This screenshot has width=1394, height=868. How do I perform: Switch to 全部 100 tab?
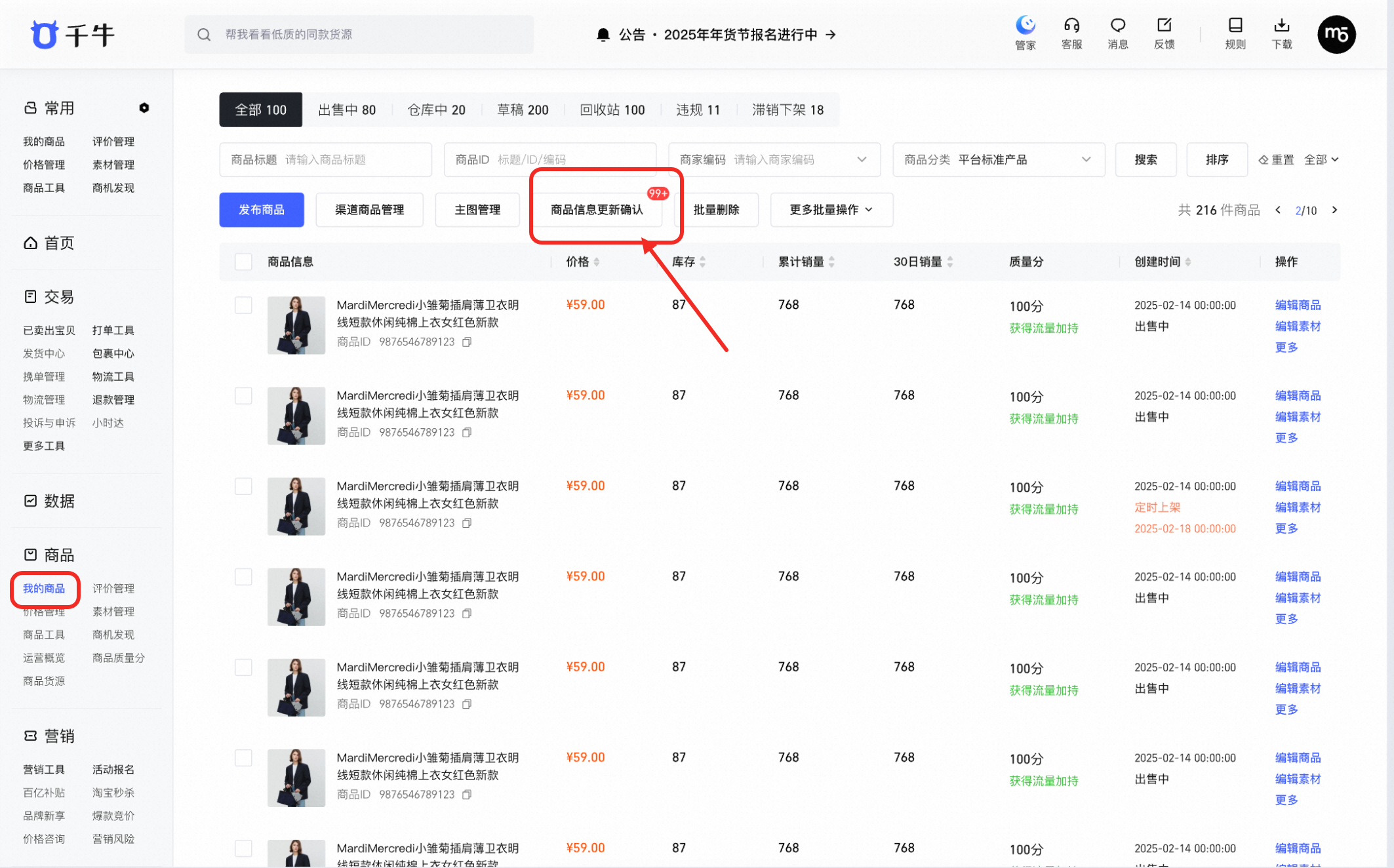click(x=260, y=110)
